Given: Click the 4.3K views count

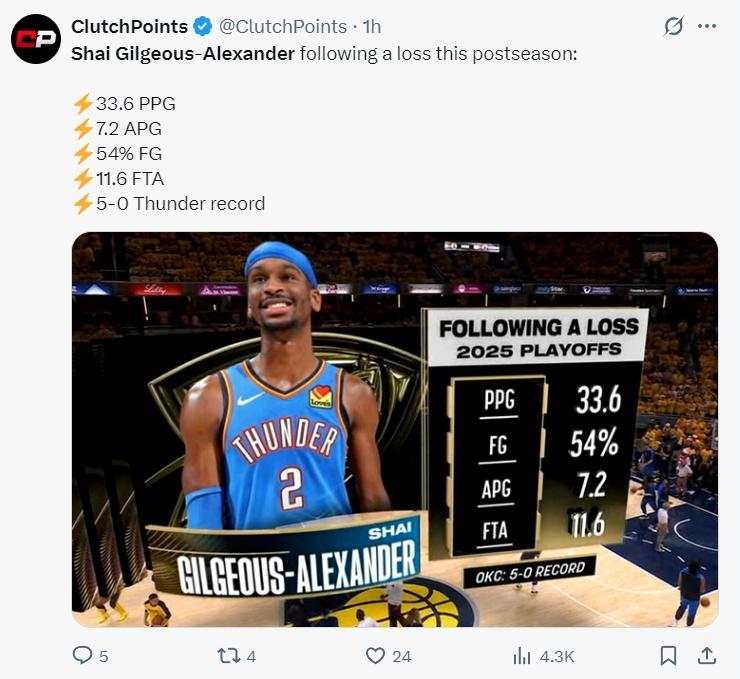Looking at the screenshot, I should (556, 657).
